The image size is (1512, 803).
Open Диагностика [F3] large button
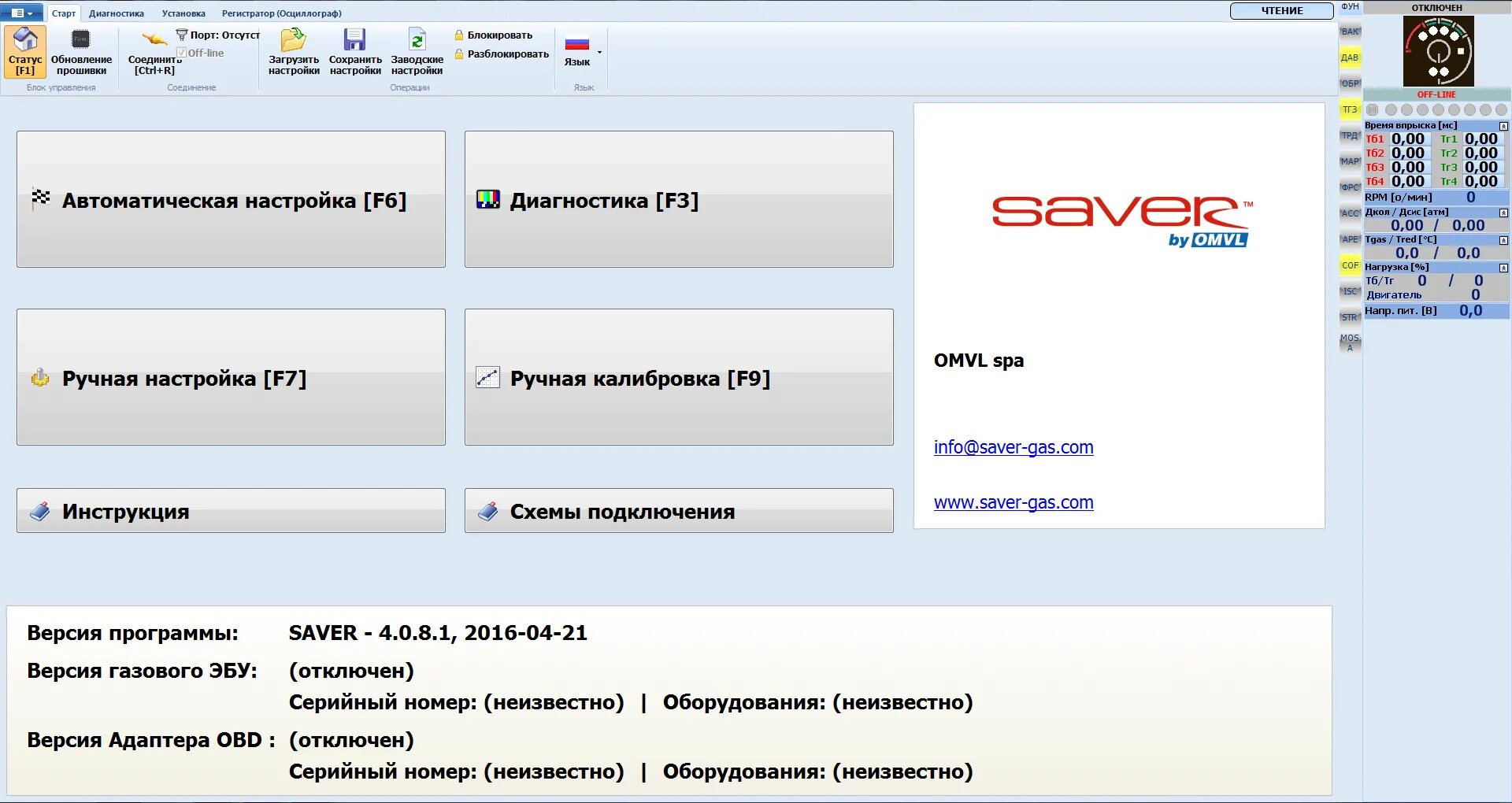[679, 199]
